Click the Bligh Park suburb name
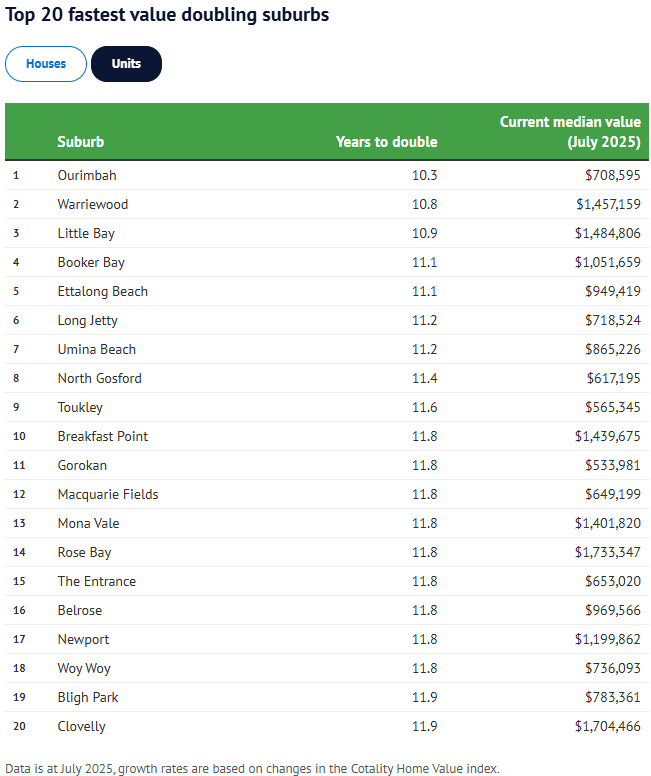Viewport: 651px width, 776px height. [88, 697]
